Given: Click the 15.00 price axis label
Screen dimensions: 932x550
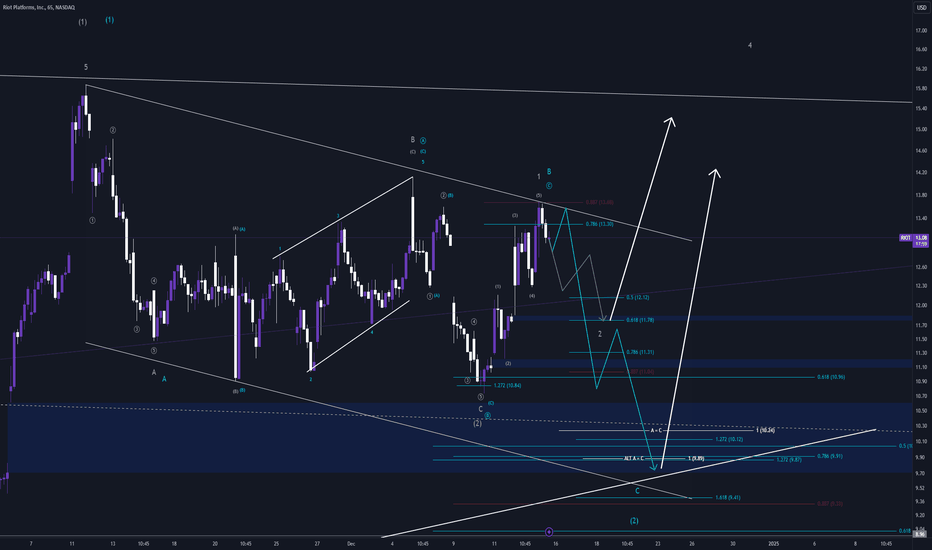Looking at the screenshot, I should tap(921, 129).
